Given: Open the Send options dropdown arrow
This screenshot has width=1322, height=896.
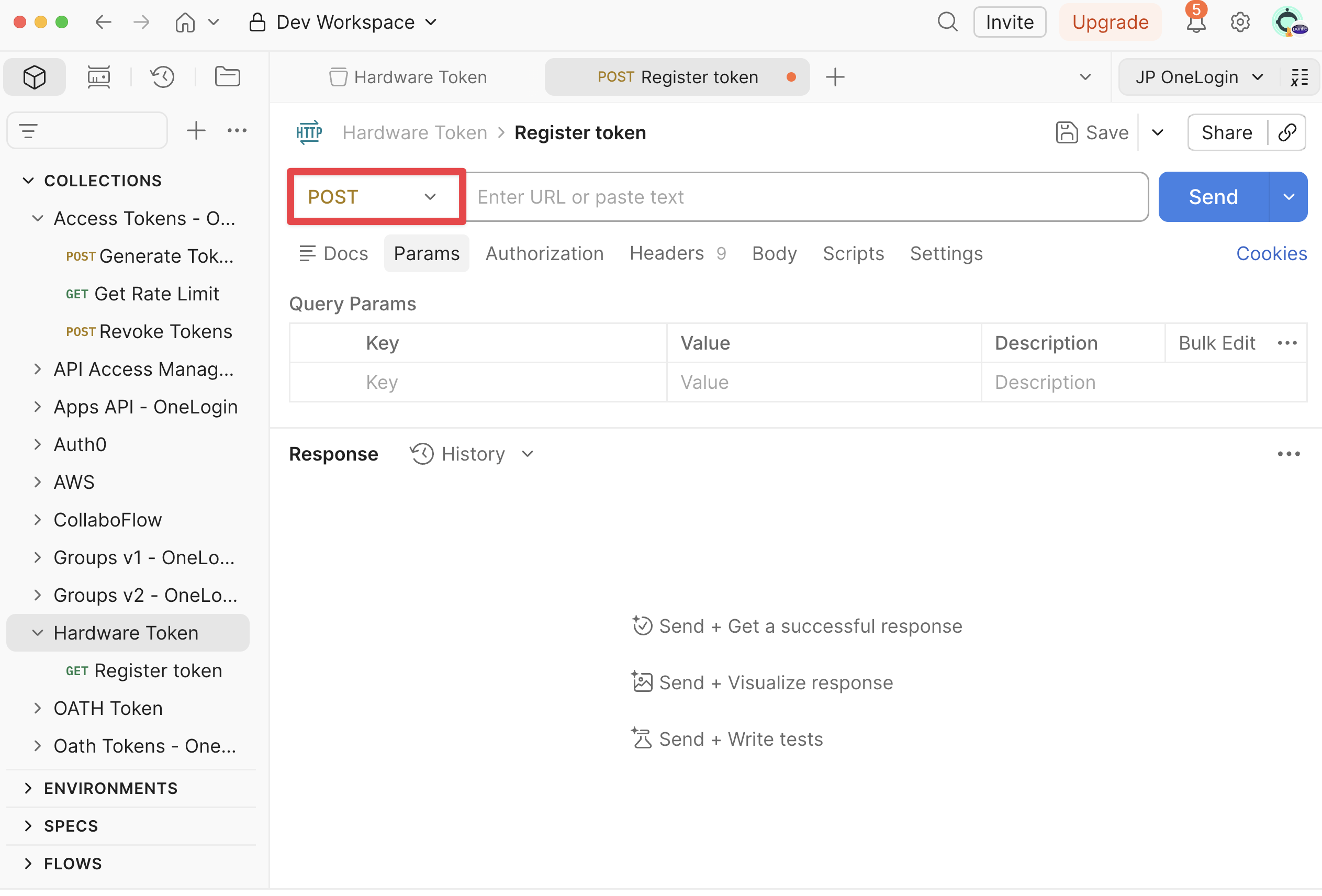Looking at the screenshot, I should pos(1289,197).
